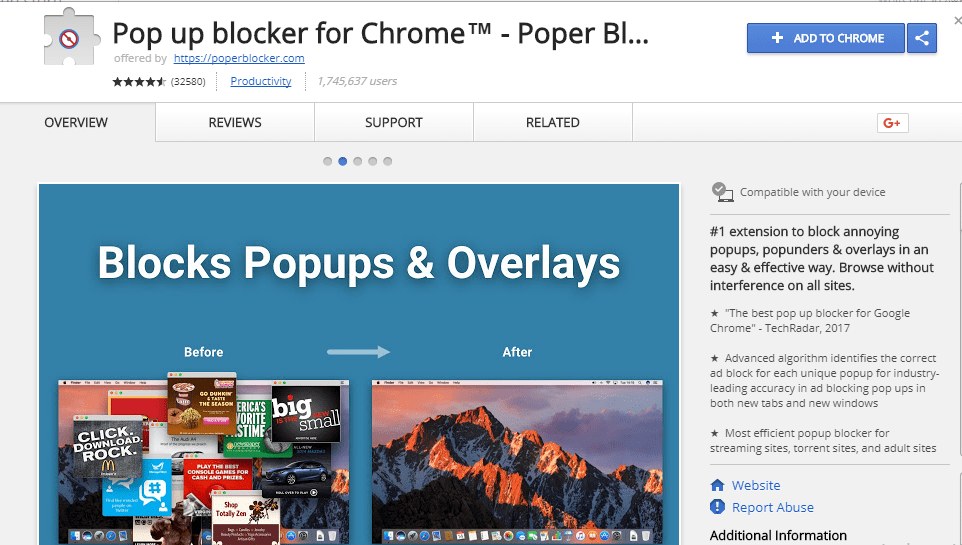Click the description panel scrollbar
This screenshot has width=962, height=545.
click(959, 319)
